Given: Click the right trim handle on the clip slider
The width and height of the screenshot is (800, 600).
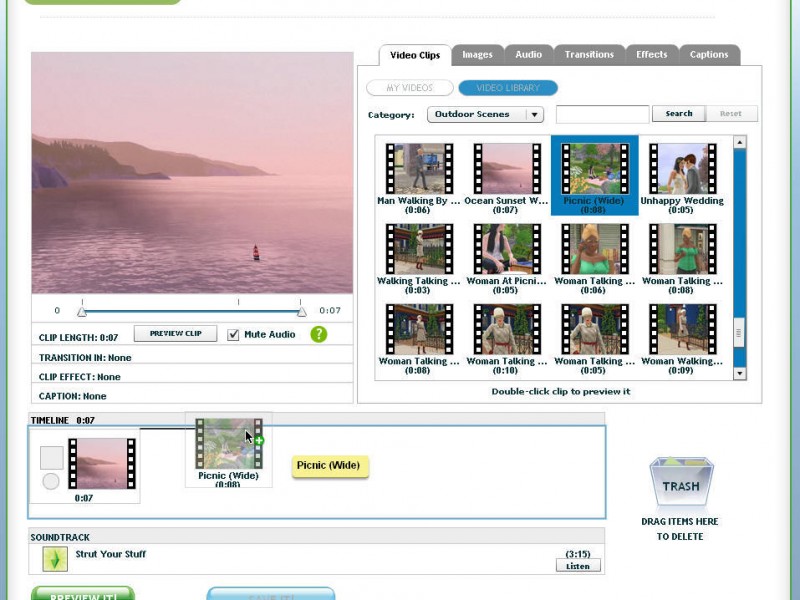Looking at the screenshot, I should click(x=302, y=311).
